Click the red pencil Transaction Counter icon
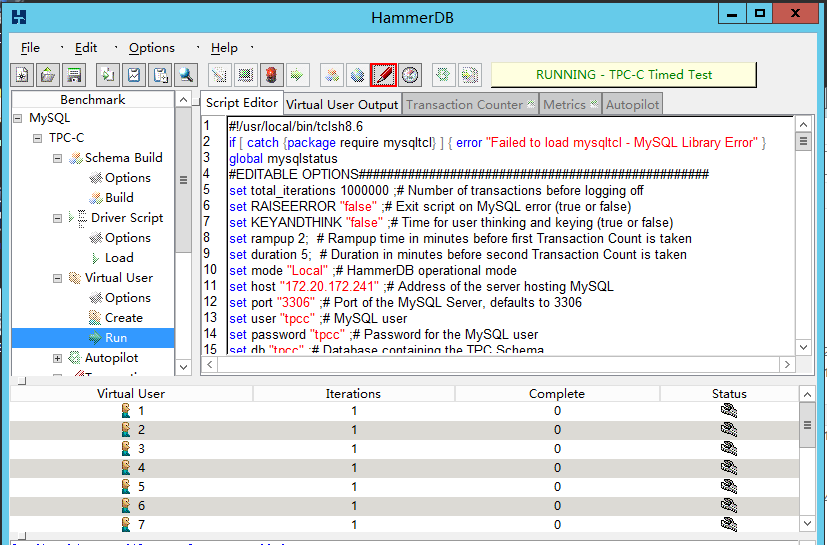 pyautogui.click(x=383, y=75)
